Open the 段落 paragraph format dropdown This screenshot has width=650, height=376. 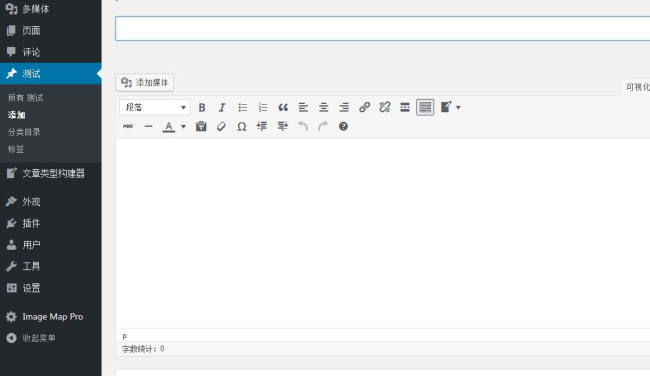pyautogui.click(x=155, y=107)
